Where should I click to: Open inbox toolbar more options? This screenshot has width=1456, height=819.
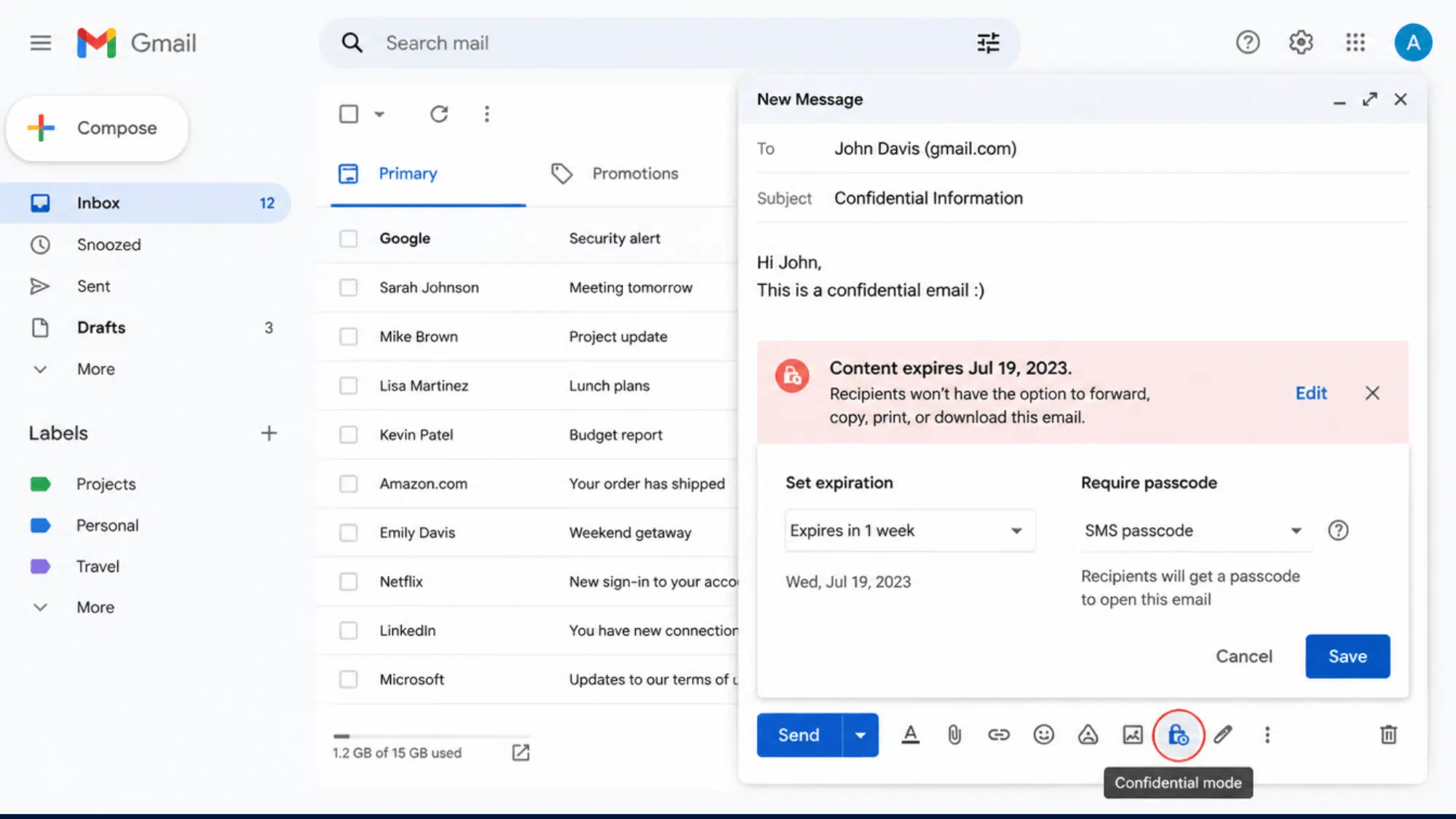[487, 114]
